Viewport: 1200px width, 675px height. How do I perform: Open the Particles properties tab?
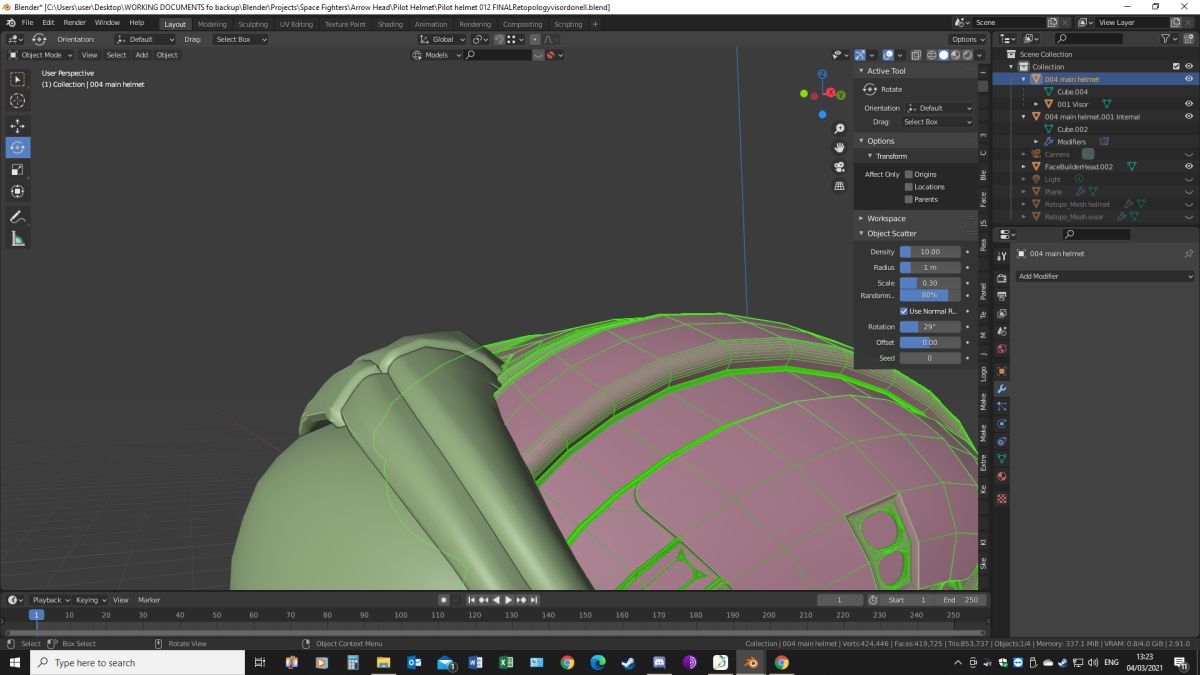click(1001, 406)
